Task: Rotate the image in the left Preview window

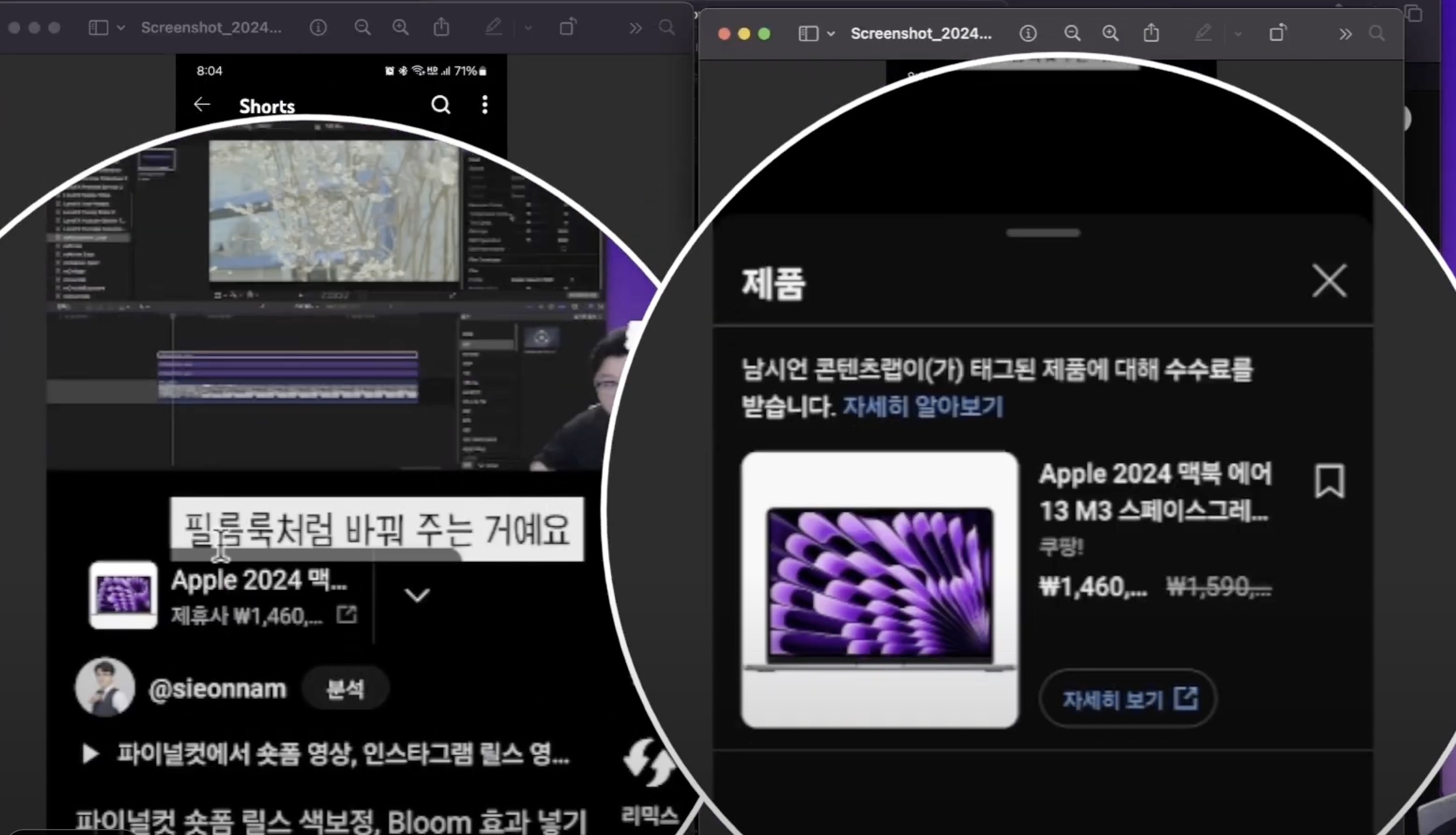Action: (568, 27)
